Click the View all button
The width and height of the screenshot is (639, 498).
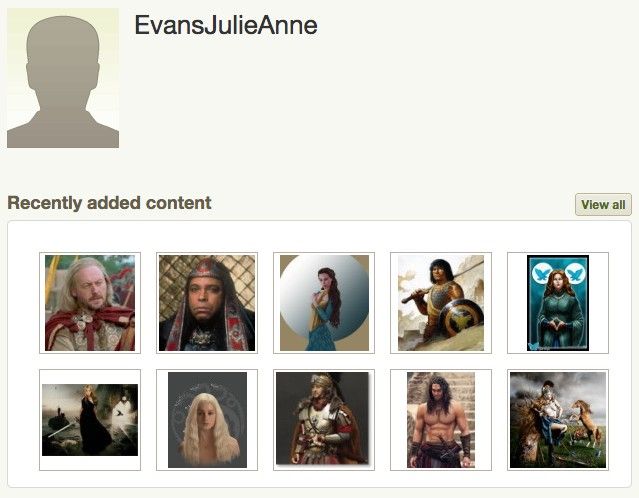603,205
